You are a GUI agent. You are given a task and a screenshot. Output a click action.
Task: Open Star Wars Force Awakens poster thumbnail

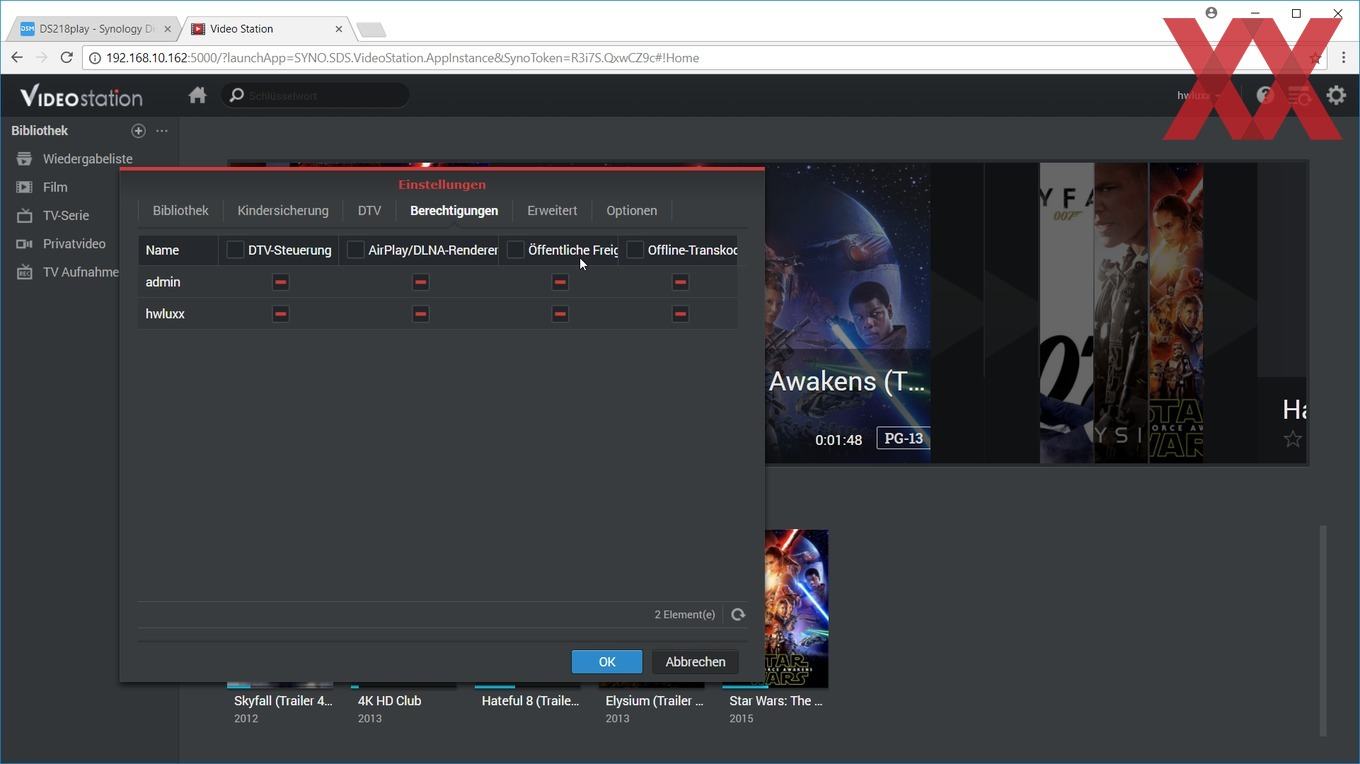click(797, 608)
